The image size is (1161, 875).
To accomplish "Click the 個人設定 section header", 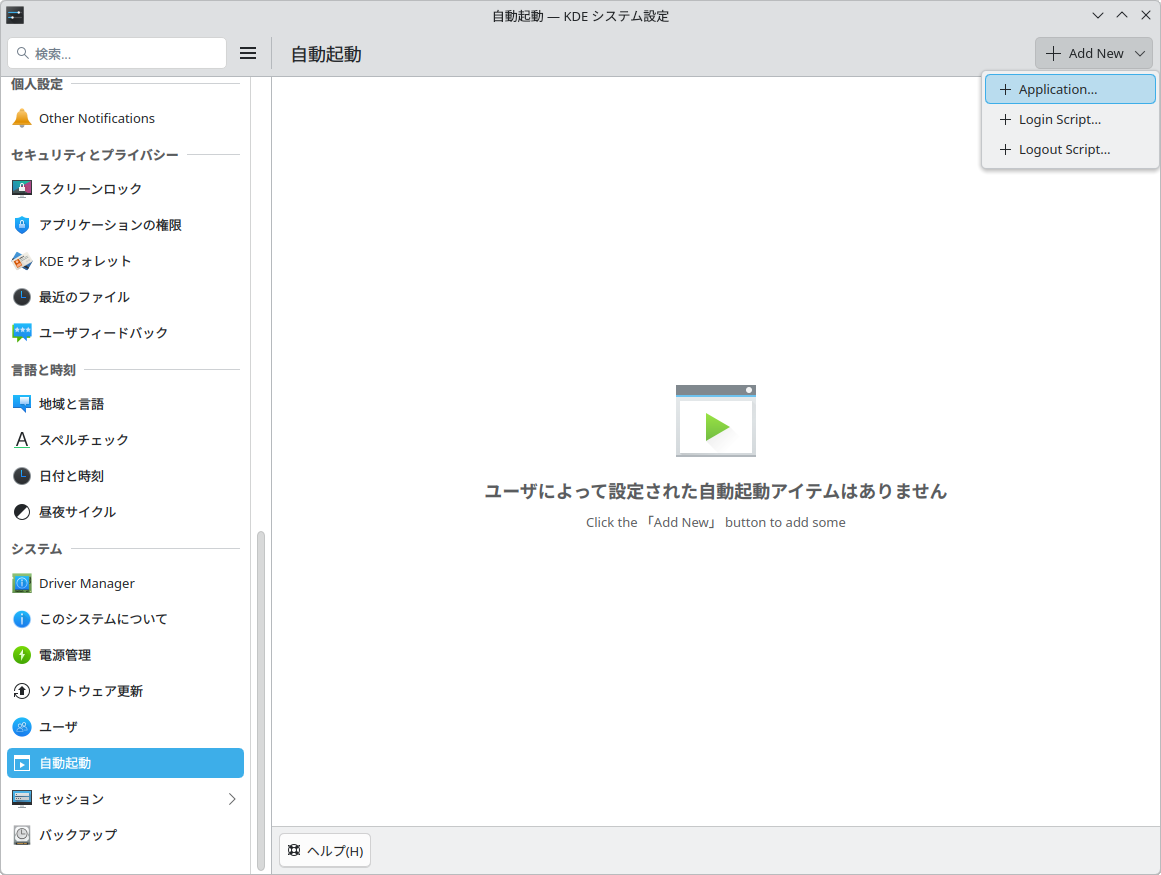I will (x=37, y=84).
